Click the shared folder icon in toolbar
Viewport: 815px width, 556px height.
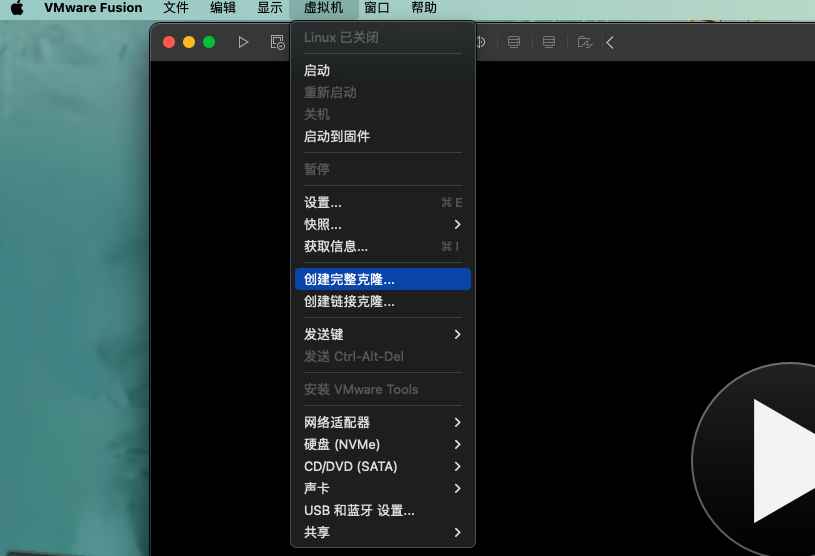pyautogui.click(x=585, y=42)
